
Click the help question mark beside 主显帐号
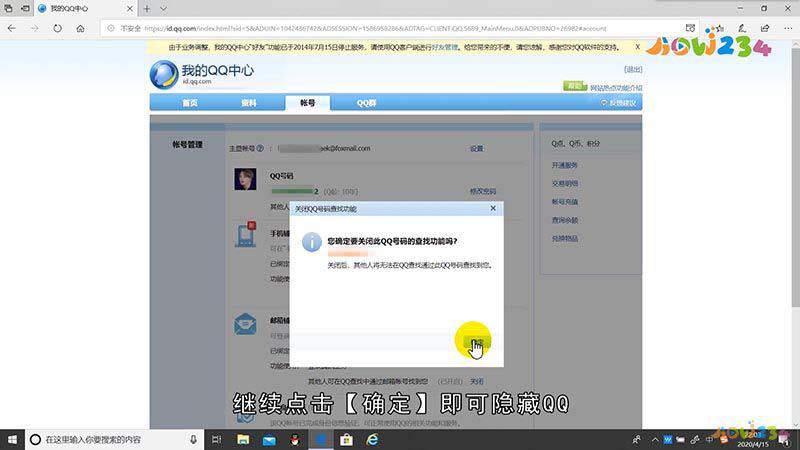point(260,148)
